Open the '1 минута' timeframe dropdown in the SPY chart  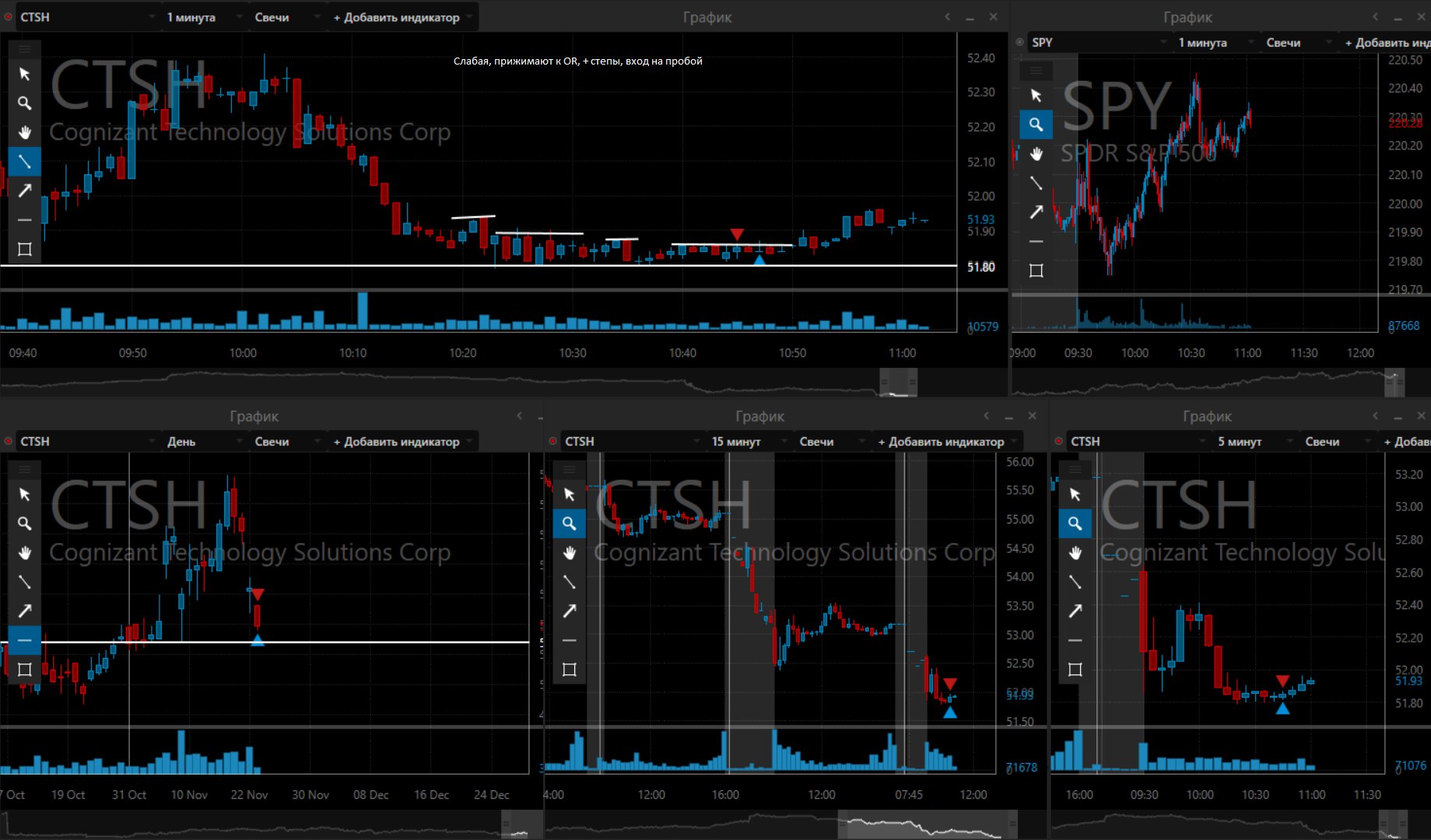1215,43
